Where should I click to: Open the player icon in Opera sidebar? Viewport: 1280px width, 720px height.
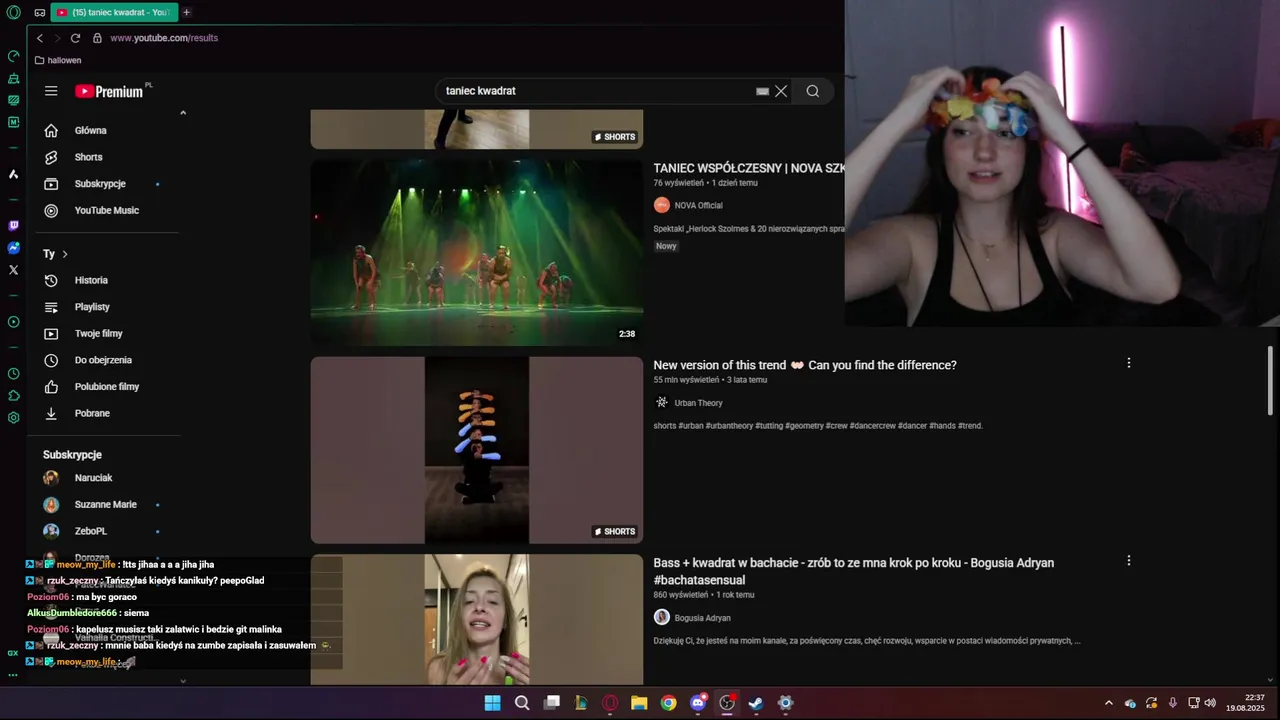pos(13,322)
